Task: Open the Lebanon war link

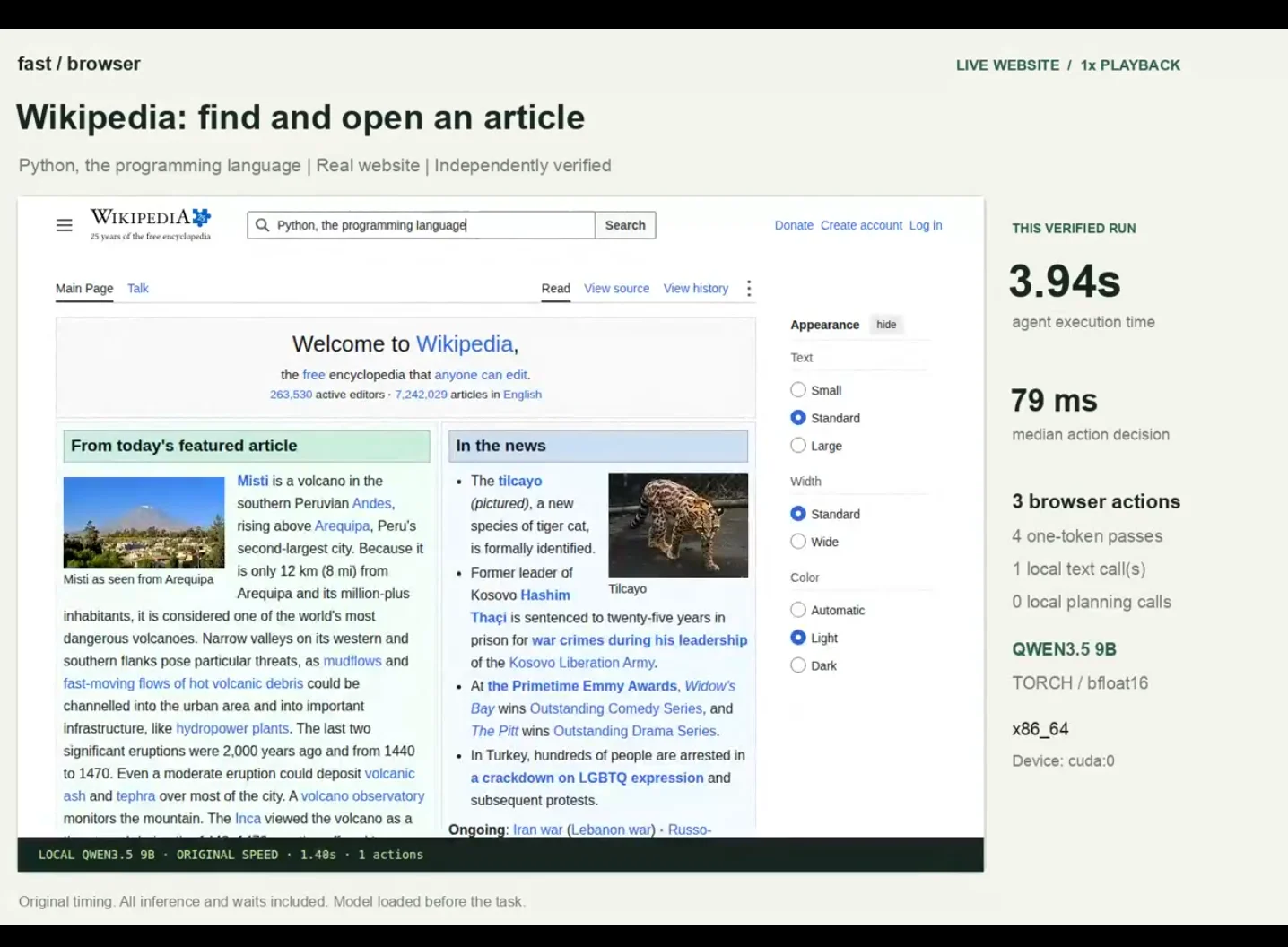Action: 611,830
